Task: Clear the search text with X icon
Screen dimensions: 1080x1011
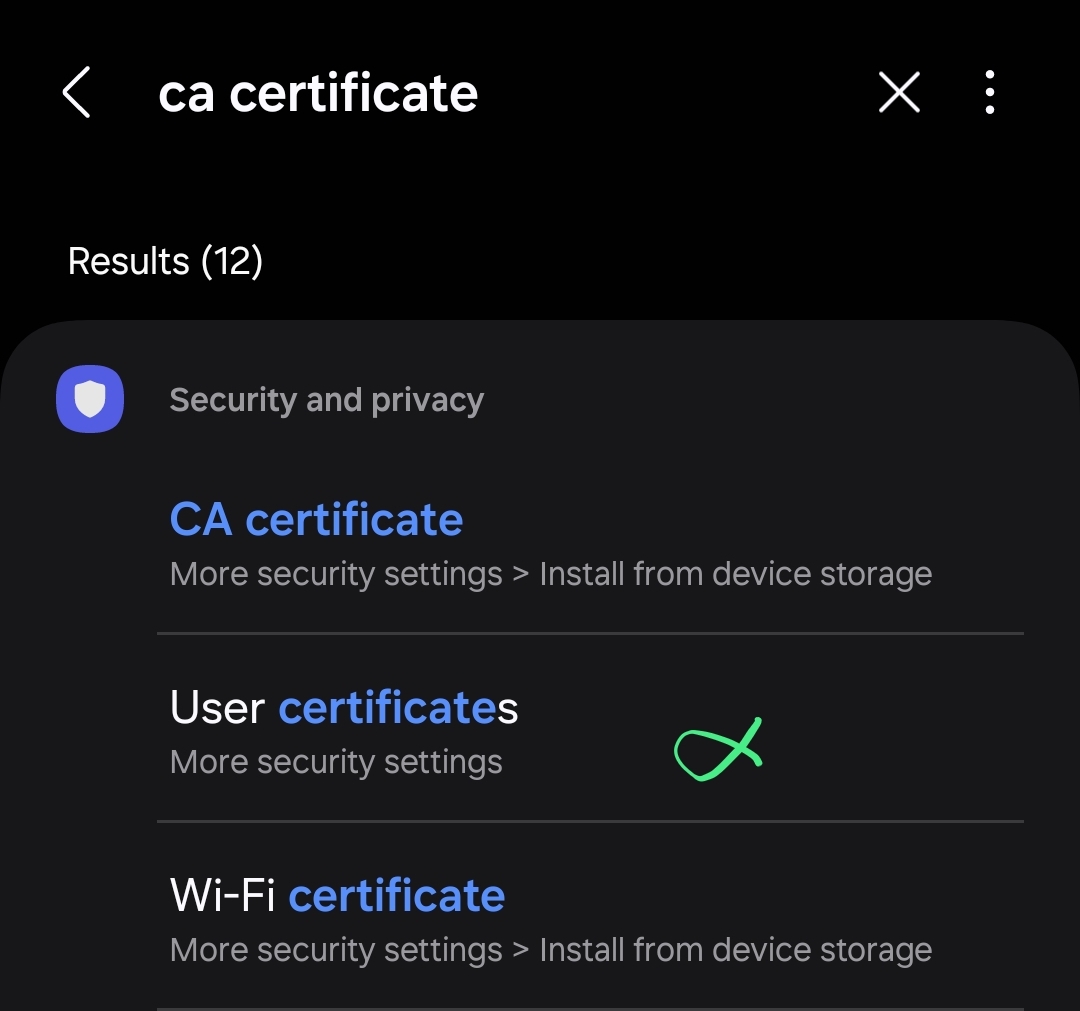Action: point(900,92)
